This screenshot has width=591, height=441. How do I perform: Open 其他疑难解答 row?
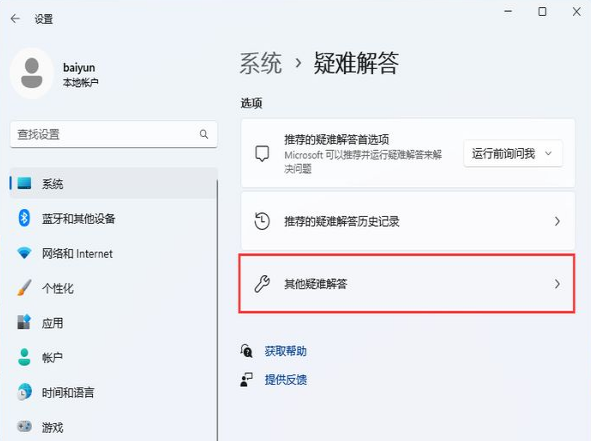coord(407,284)
